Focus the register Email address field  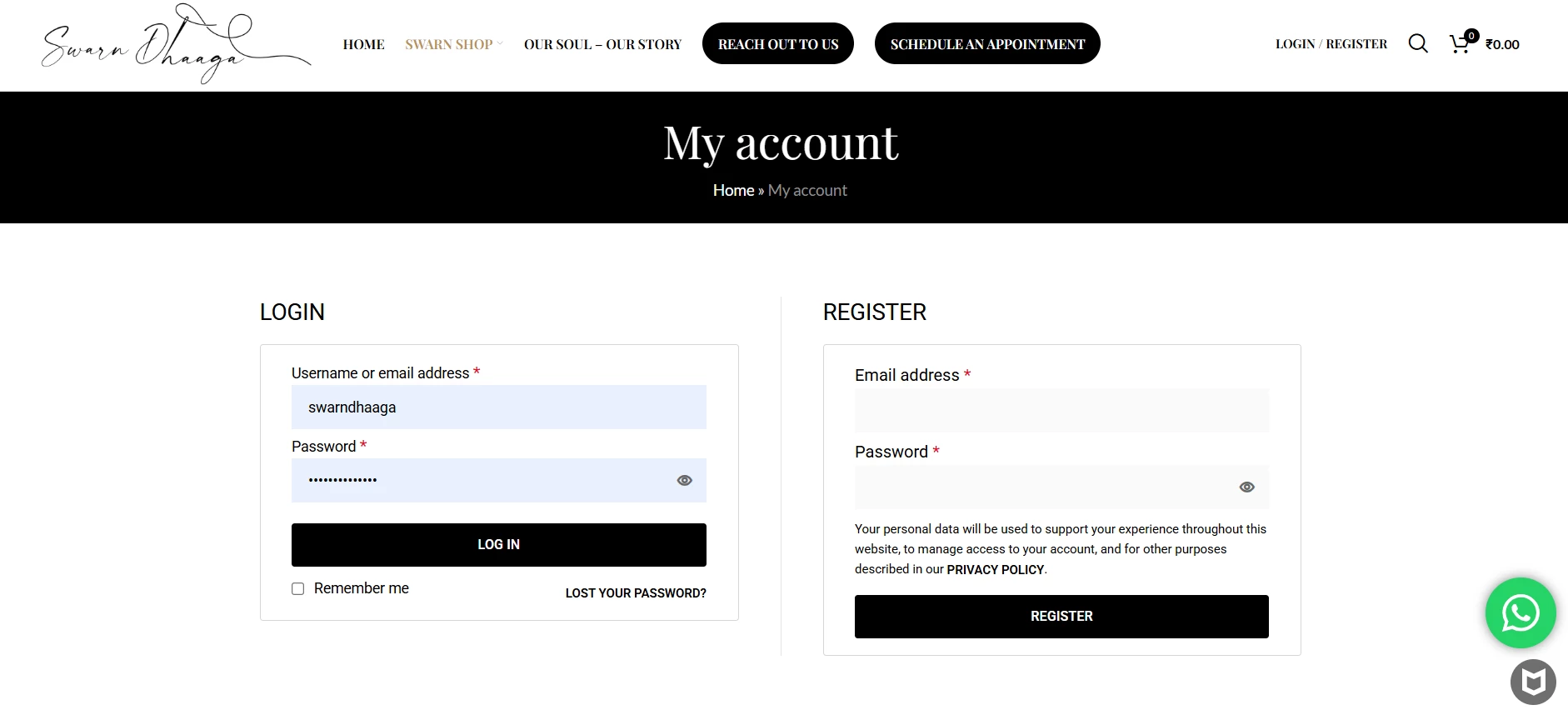[x=1061, y=410]
